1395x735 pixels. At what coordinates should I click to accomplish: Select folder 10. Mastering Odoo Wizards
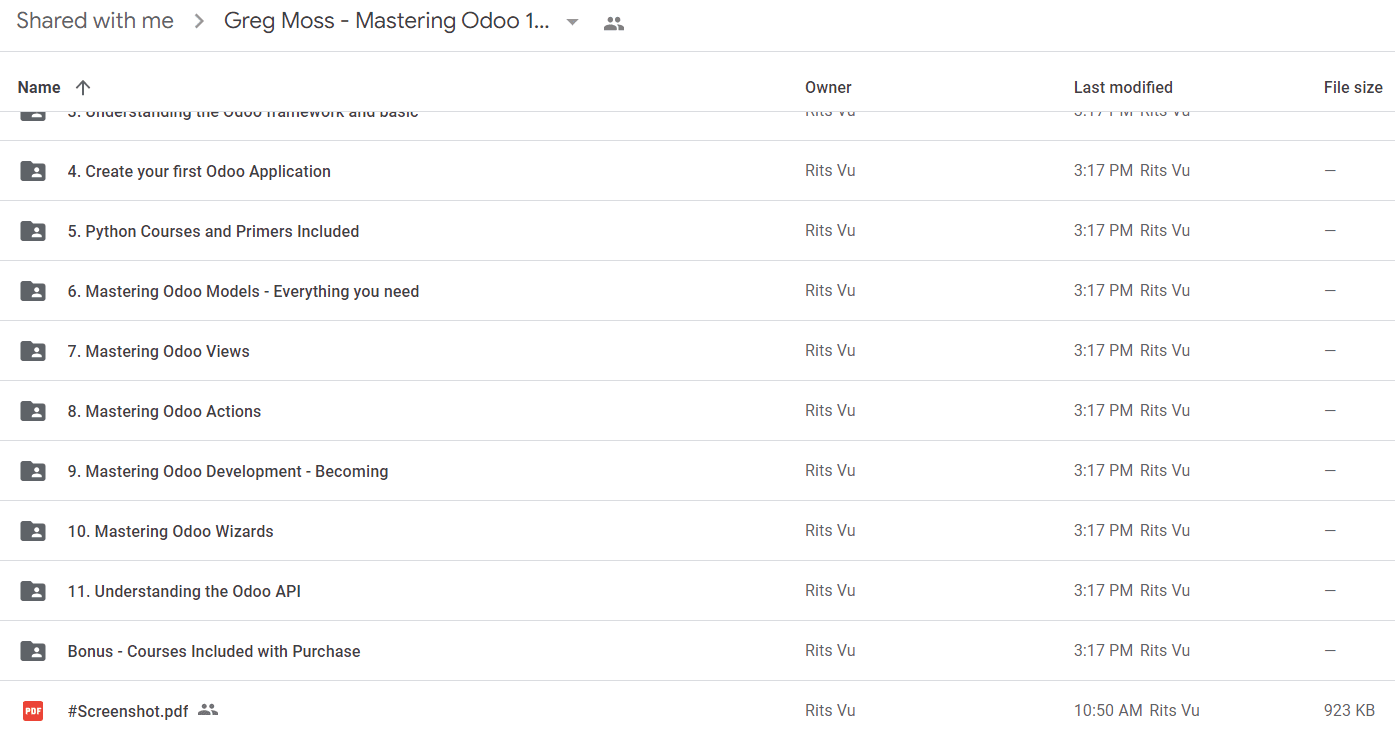point(170,531)
